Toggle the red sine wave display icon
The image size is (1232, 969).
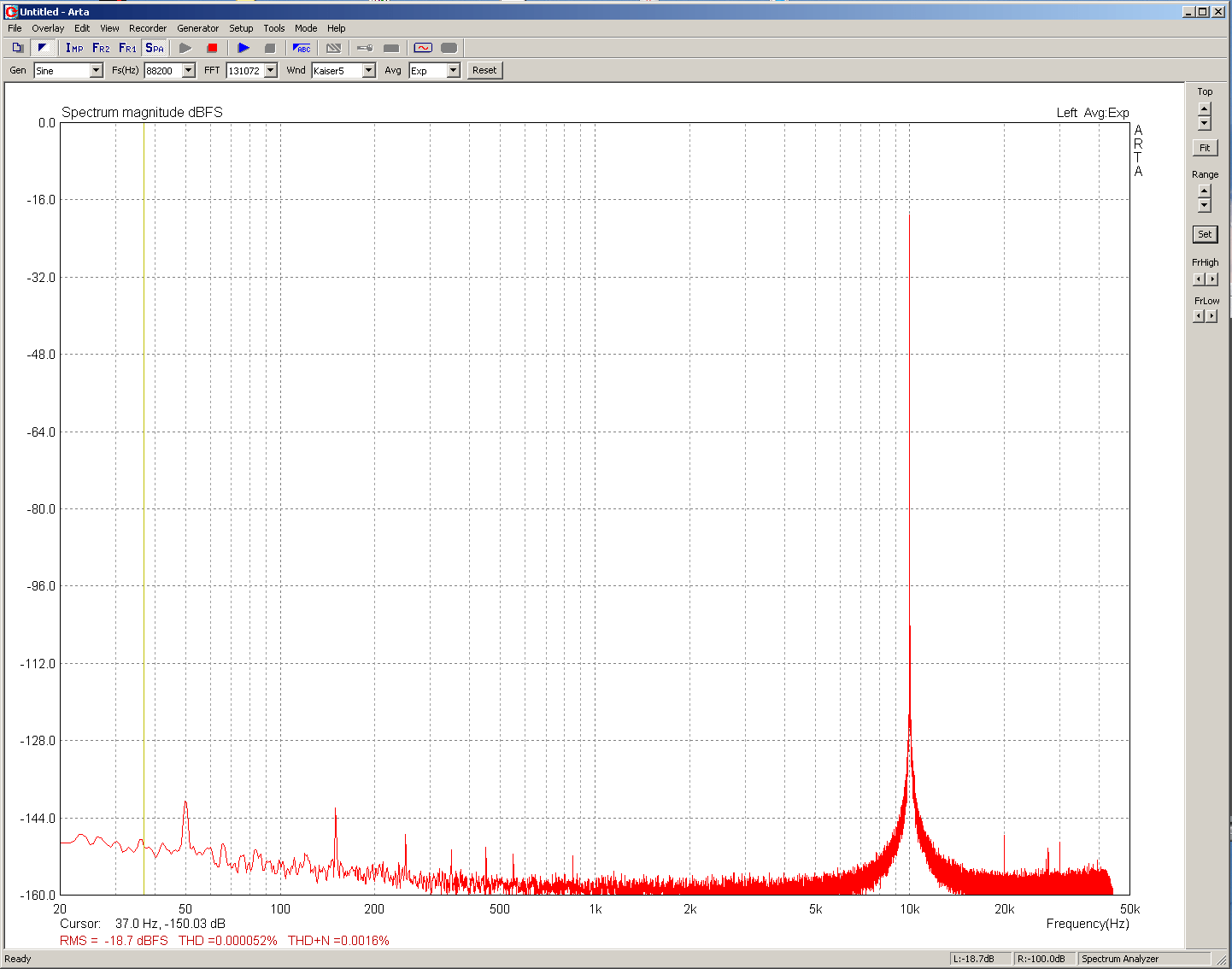[423, 48]
